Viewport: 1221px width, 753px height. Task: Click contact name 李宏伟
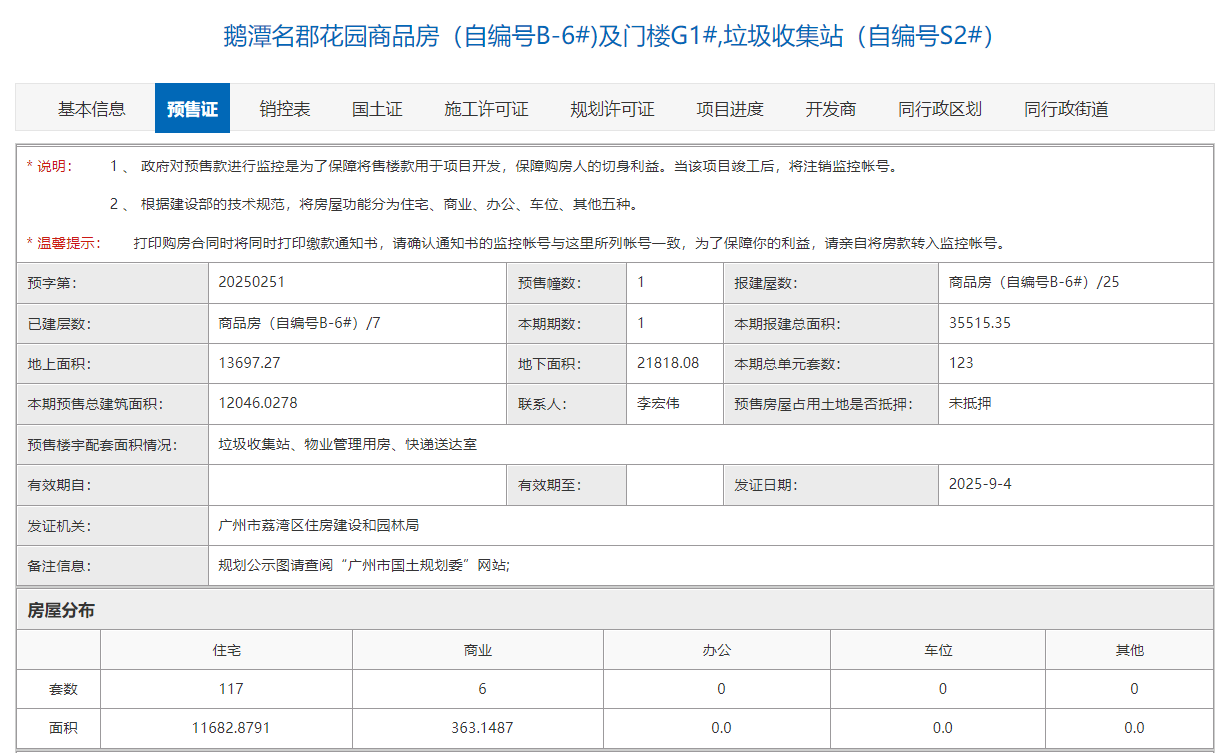click(658, 404)
